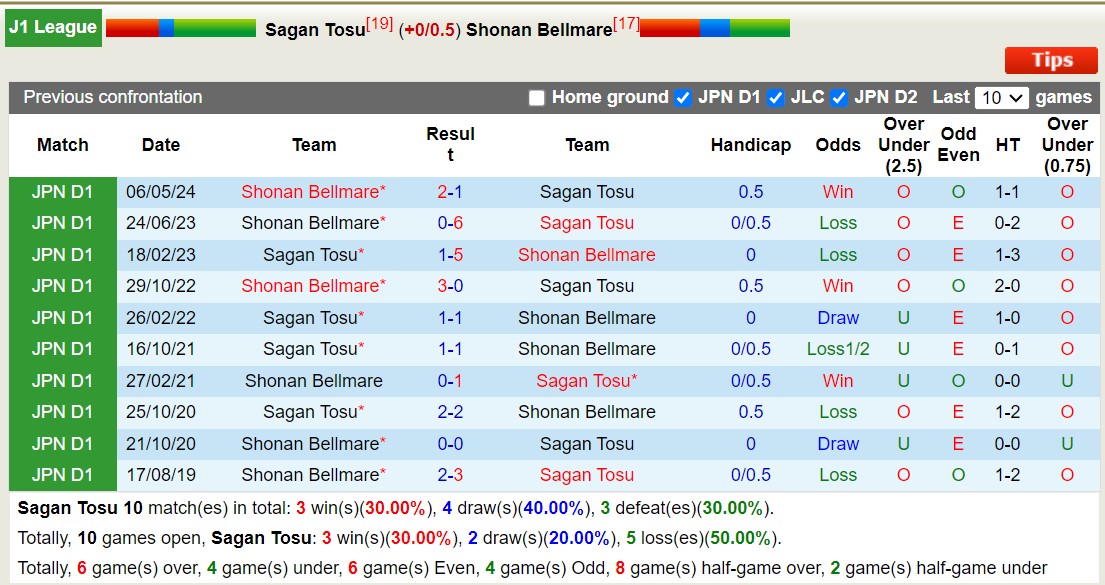Click the 2-1 result of the top match
The height and width of the screenshot is (585, 1105).
click(451, 192)
